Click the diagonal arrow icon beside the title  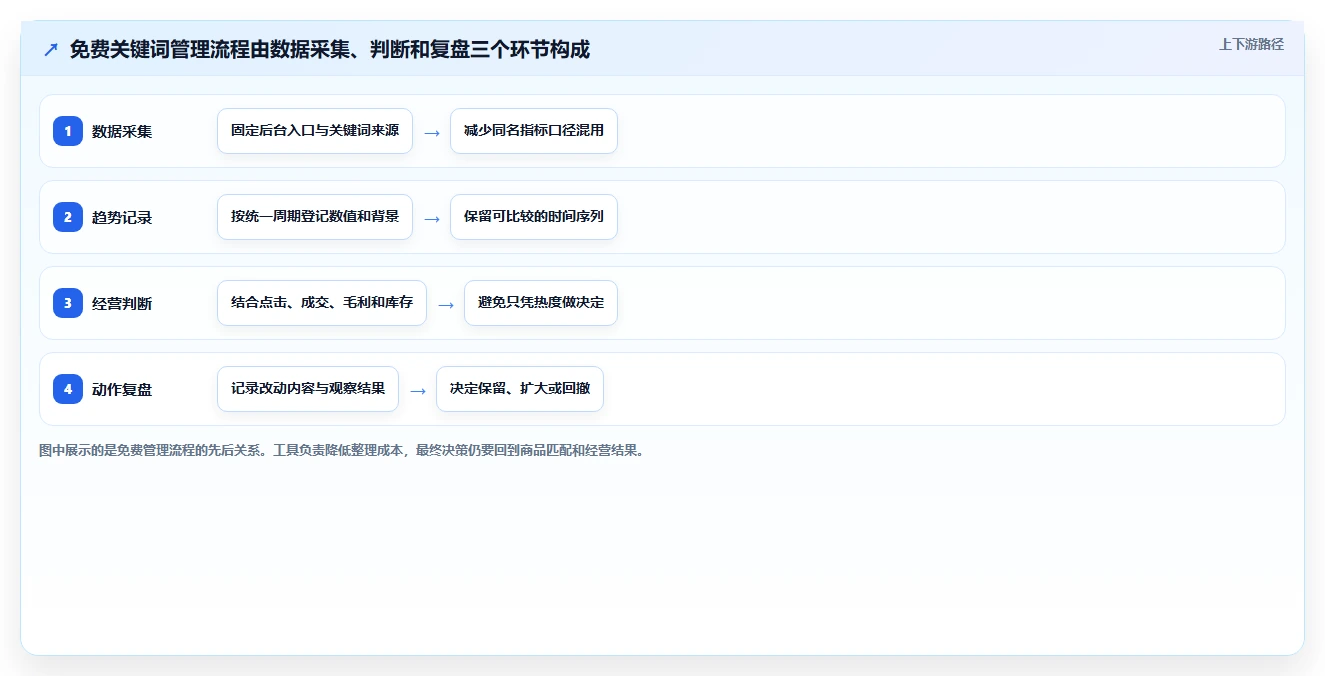51,49
